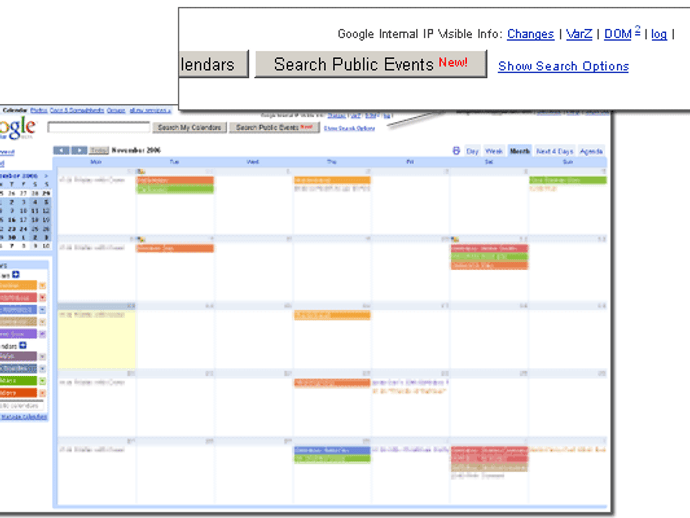Click the public calendars box in sidebar

pyautogui.click(x=22, y=405)
